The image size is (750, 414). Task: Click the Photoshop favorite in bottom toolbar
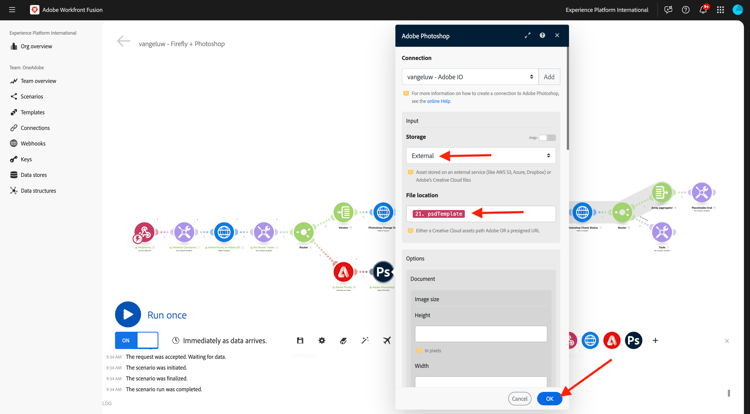(x=634, y=340)
